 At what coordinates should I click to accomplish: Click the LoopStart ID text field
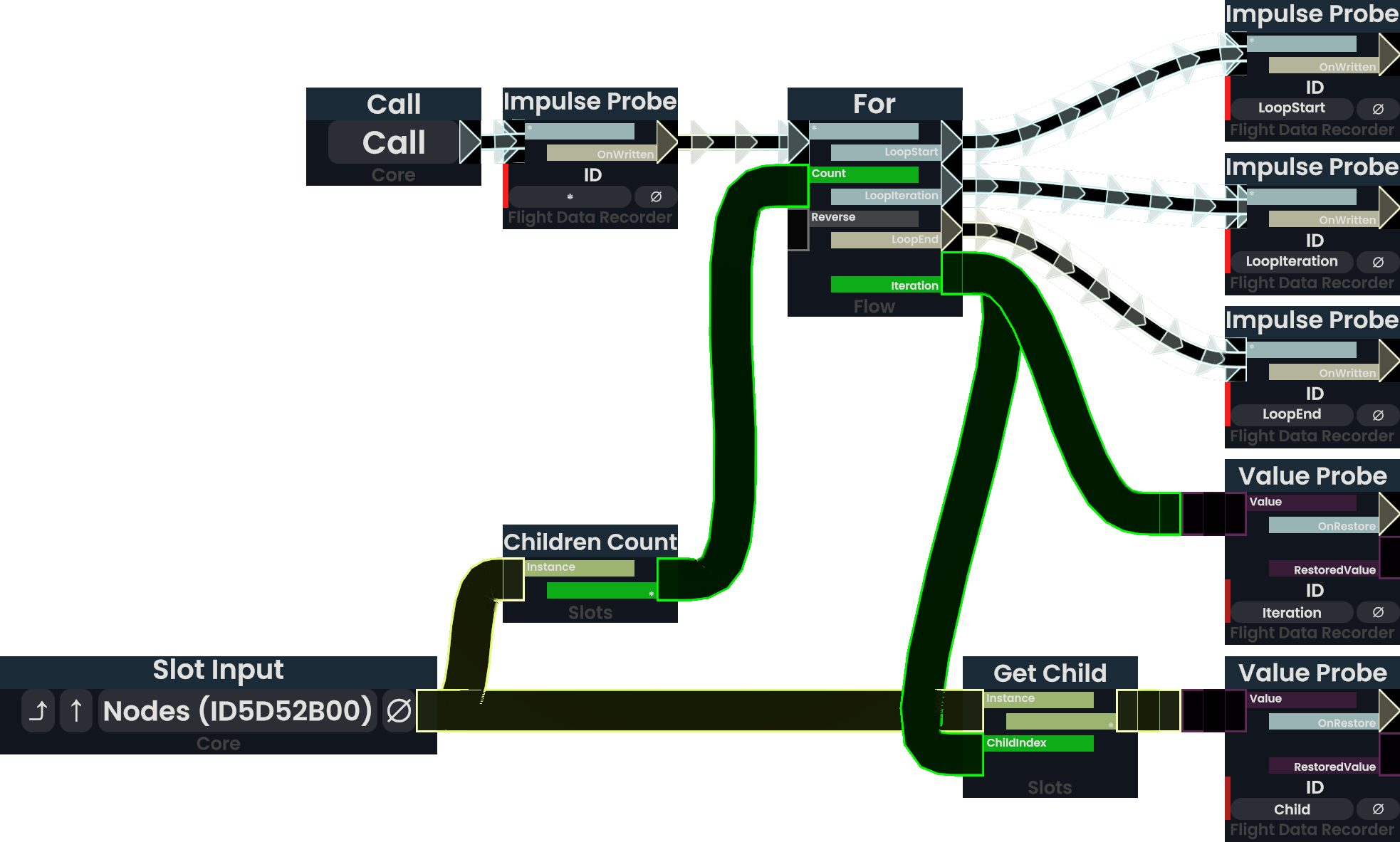(1291, 108)
